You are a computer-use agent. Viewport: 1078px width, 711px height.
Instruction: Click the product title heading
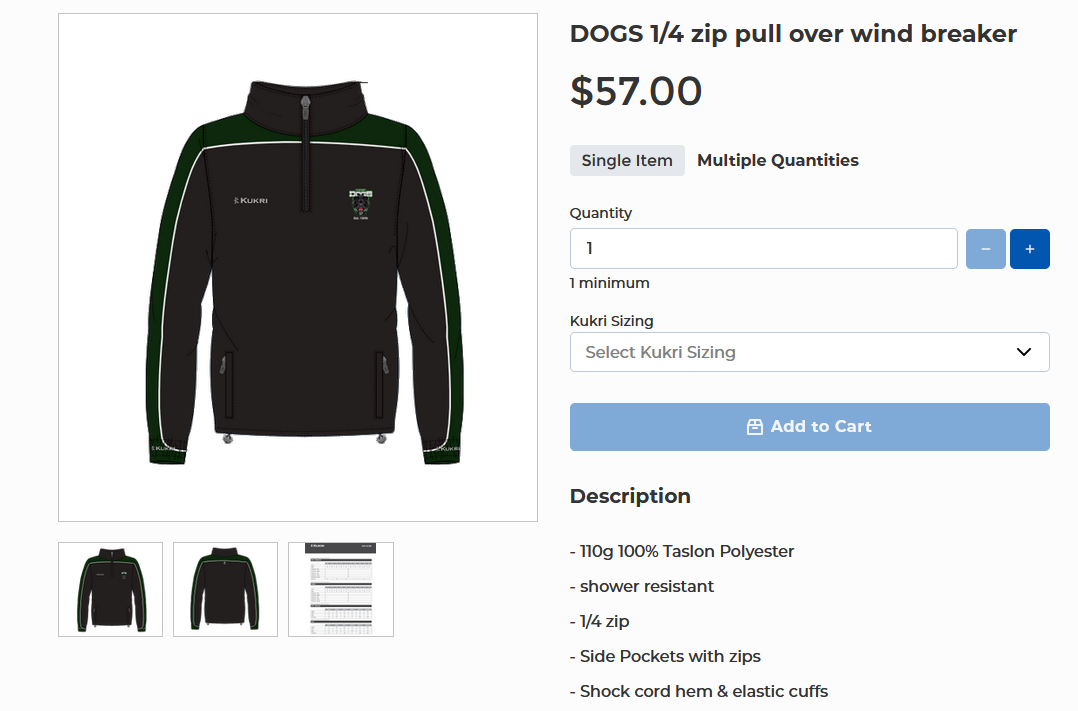pos(793,34)
